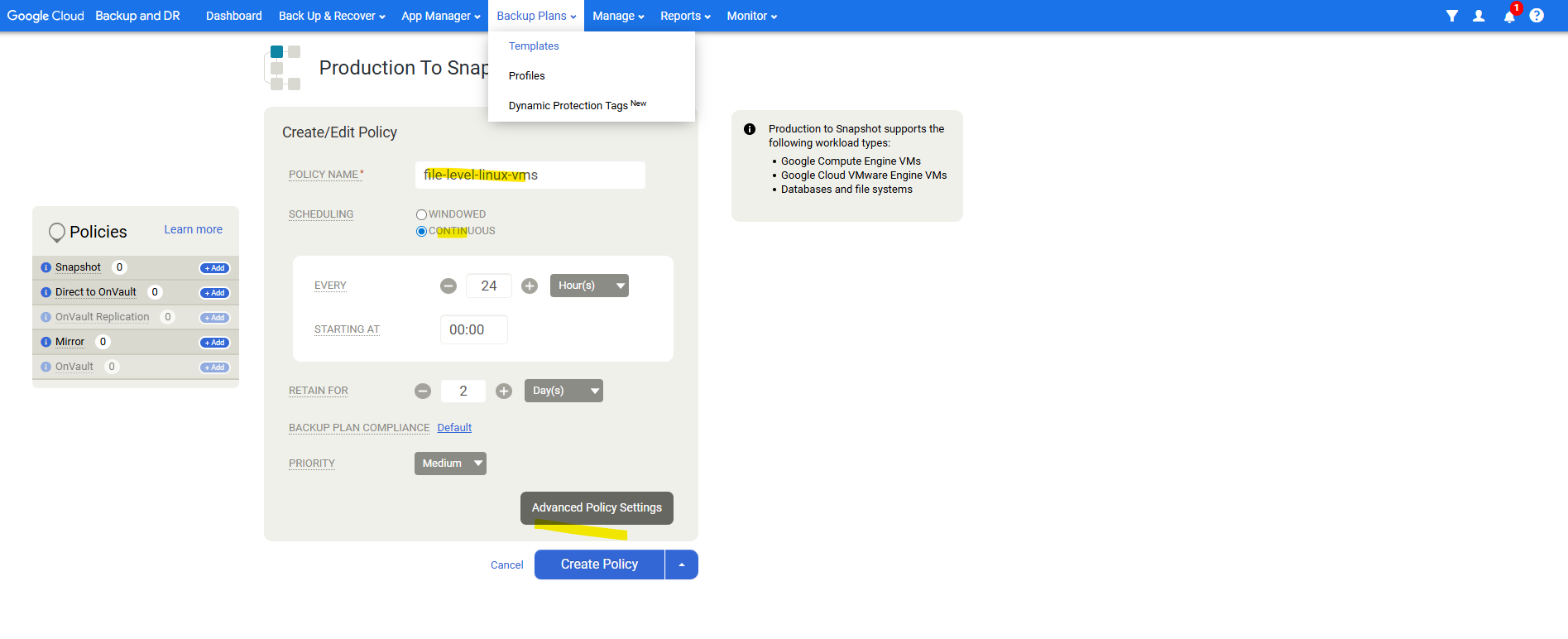Click the Create Policy button
This screenshot has width=1568, height=639.
point(600,565)
